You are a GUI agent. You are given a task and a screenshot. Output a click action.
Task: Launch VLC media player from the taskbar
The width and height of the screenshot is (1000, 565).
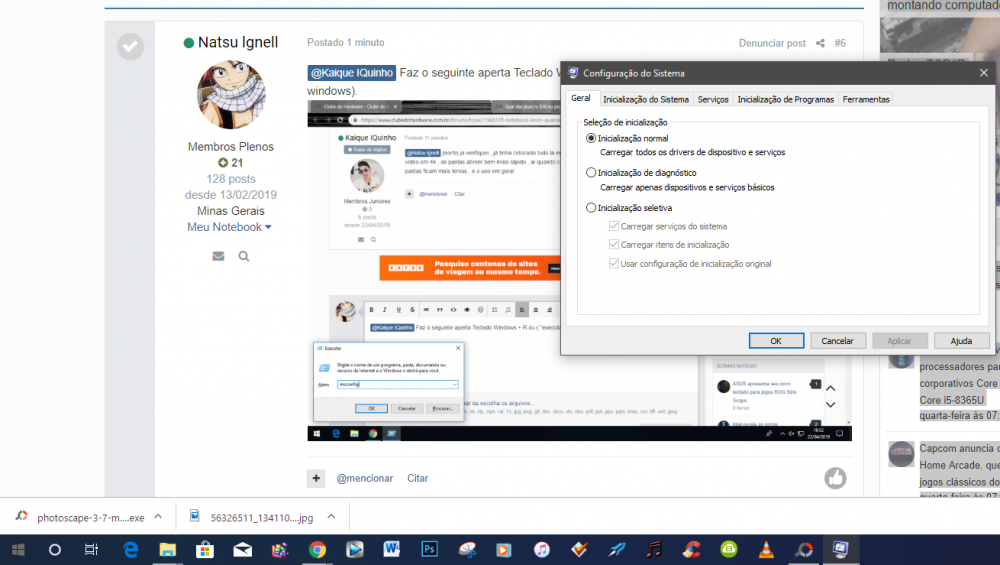(766, 549)
